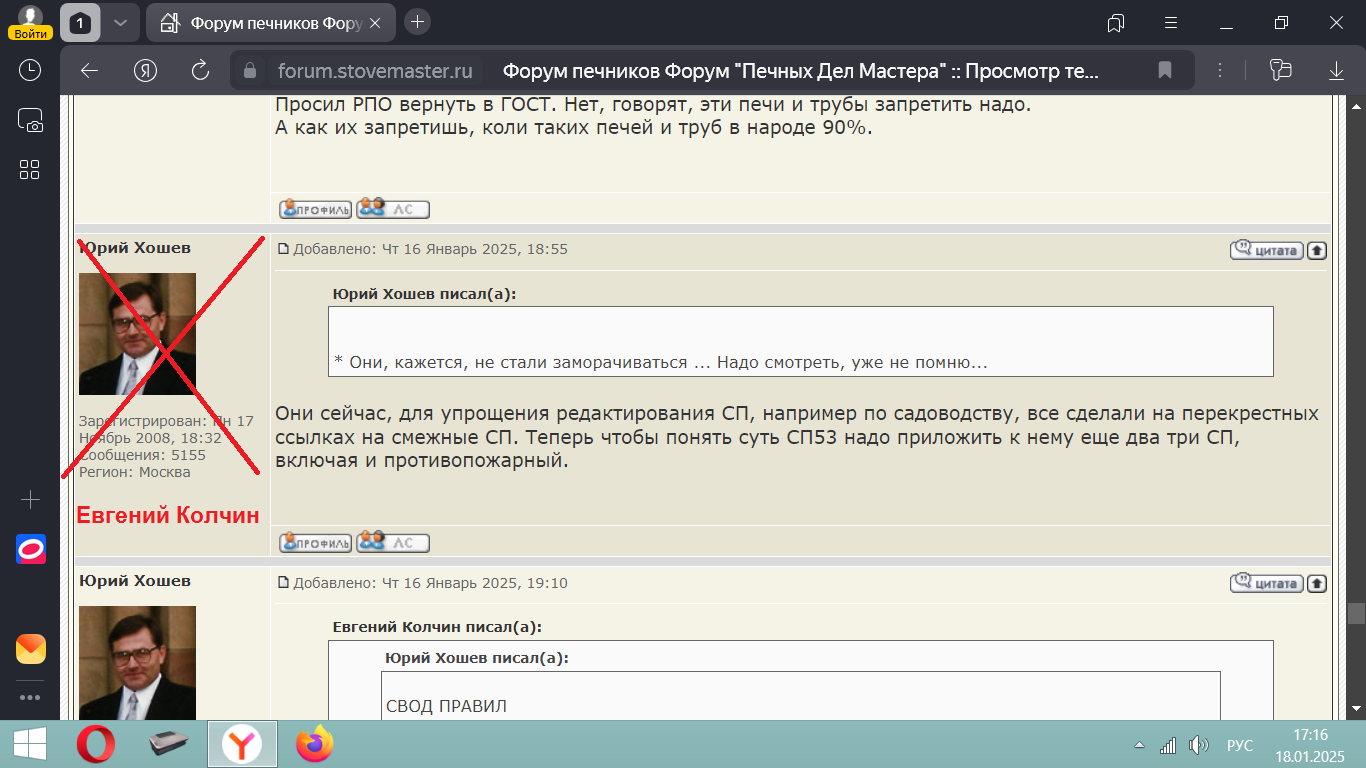Expand hidden system tray icons
Image resolution: width=1366 pixels, height=768 pixels.
(1138, 745)
